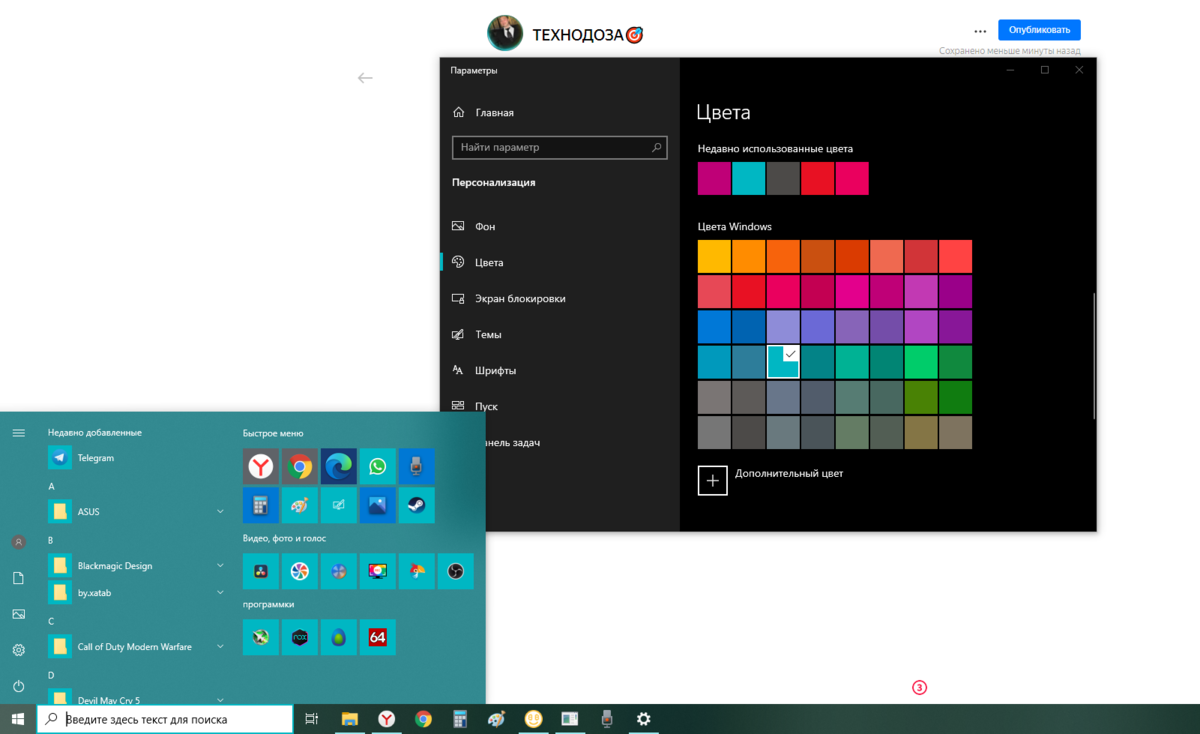This screenshot has height=734, width=1200.
Task: Open the Google Chrome tile in Start menu
Action: click(299, 466)
